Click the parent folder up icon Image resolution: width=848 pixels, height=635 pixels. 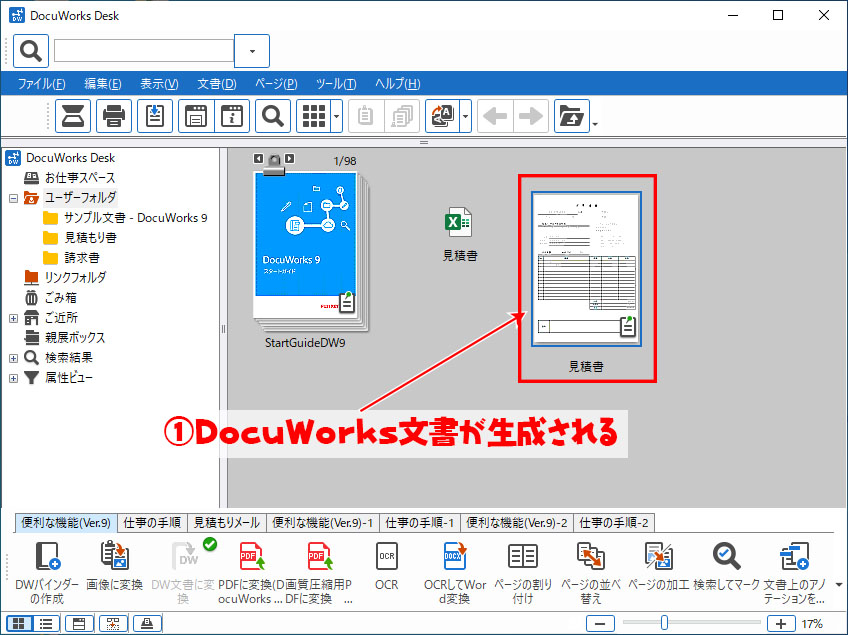pyautogui.click(x=572, y=116)
